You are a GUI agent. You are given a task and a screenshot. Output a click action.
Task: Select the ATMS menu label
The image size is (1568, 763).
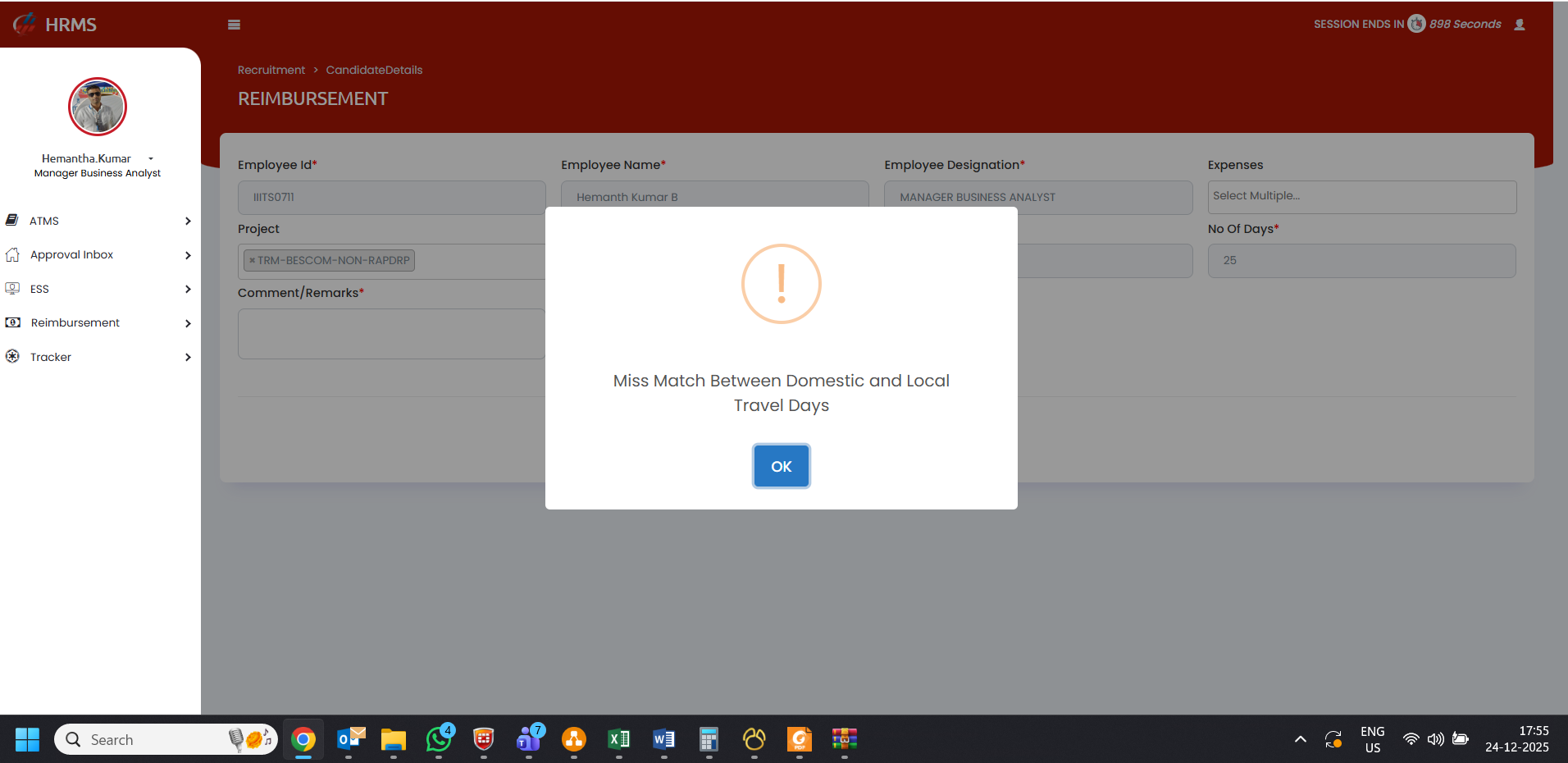44,221
